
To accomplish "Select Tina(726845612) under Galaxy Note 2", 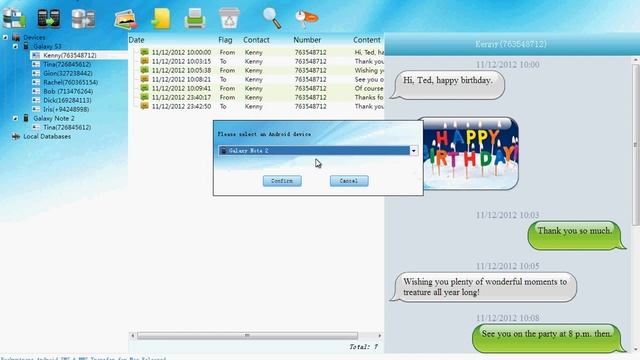I will pyautogui.click(x=67, y=127).
